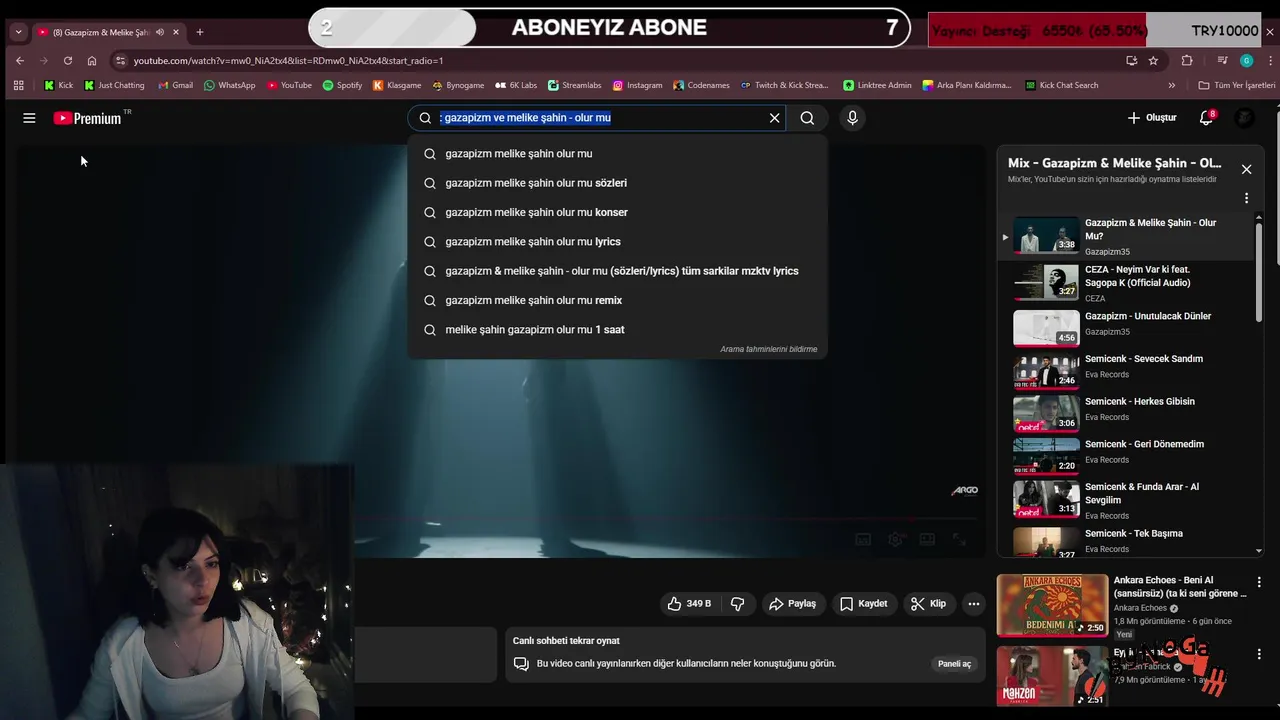Select suggestion ending with '1 saat'
This screenshot has height=720, width=1280.
point(617,329)
